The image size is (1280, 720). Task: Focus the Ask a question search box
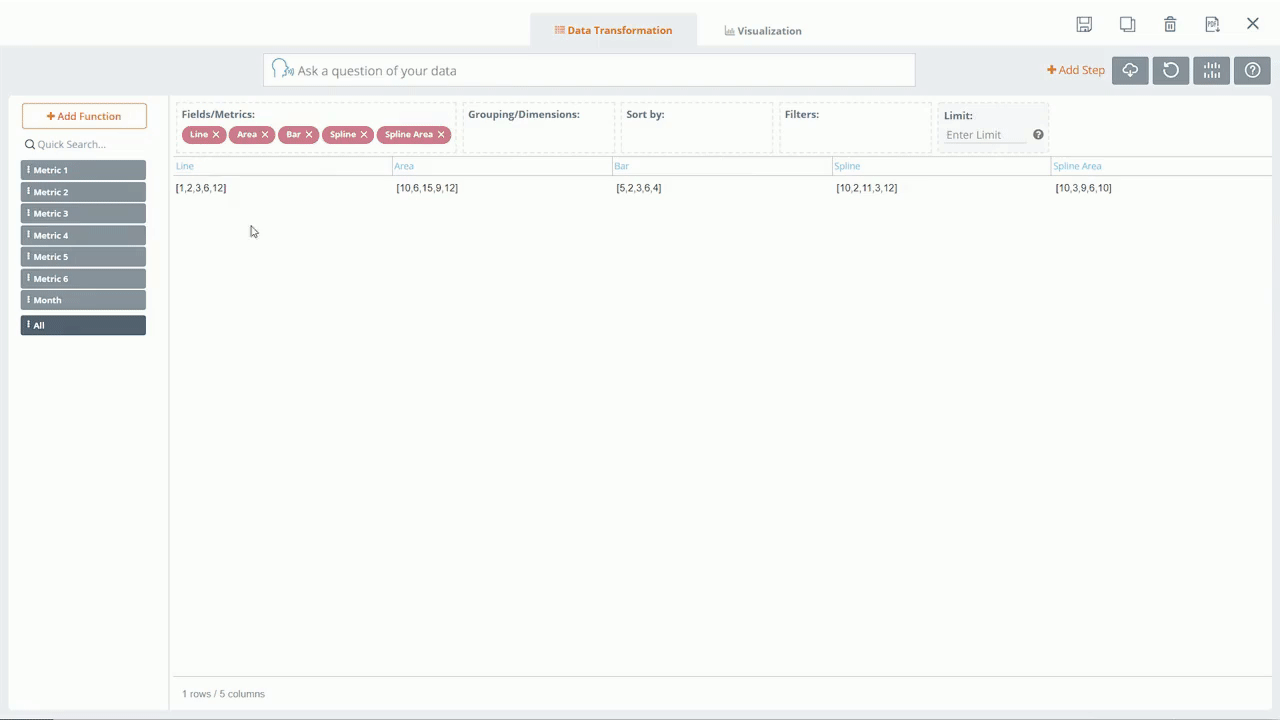600,71
